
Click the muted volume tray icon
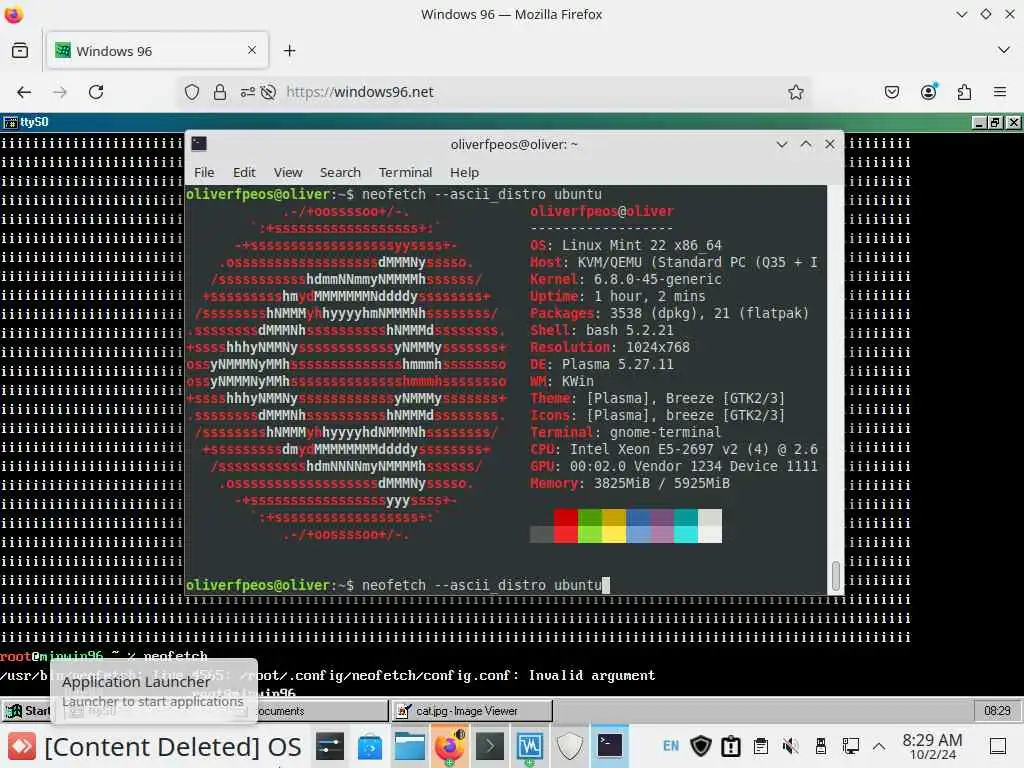pyautogui.click(x=790, y=746)
